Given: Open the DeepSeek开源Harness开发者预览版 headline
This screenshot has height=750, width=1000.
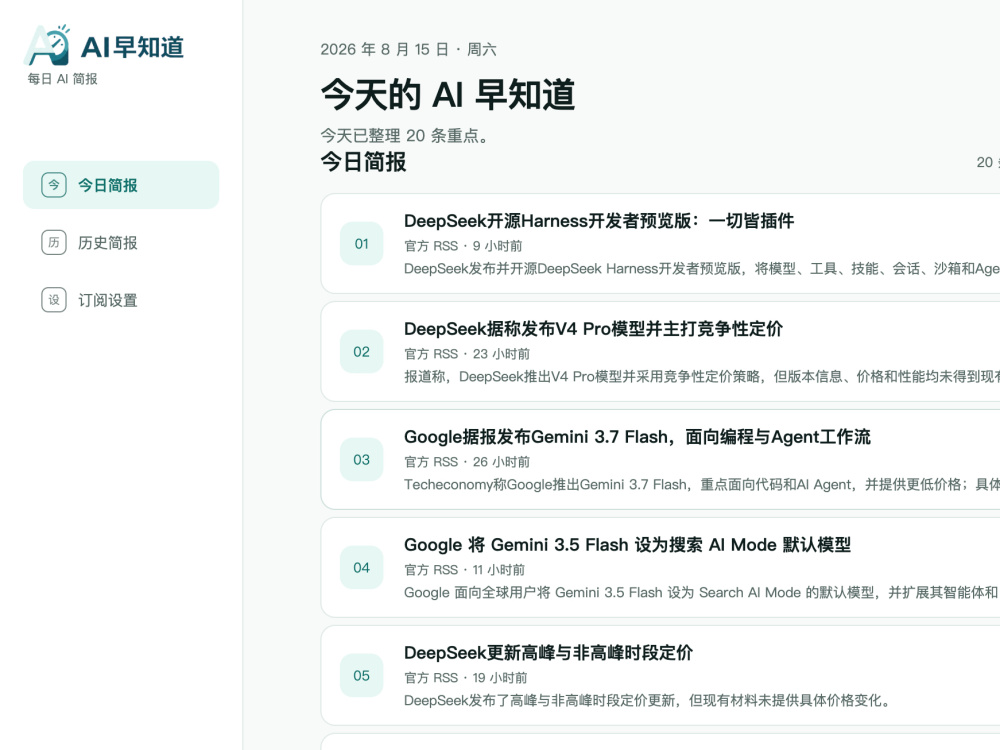Looking at the screenshot, I should coord(599,221).
